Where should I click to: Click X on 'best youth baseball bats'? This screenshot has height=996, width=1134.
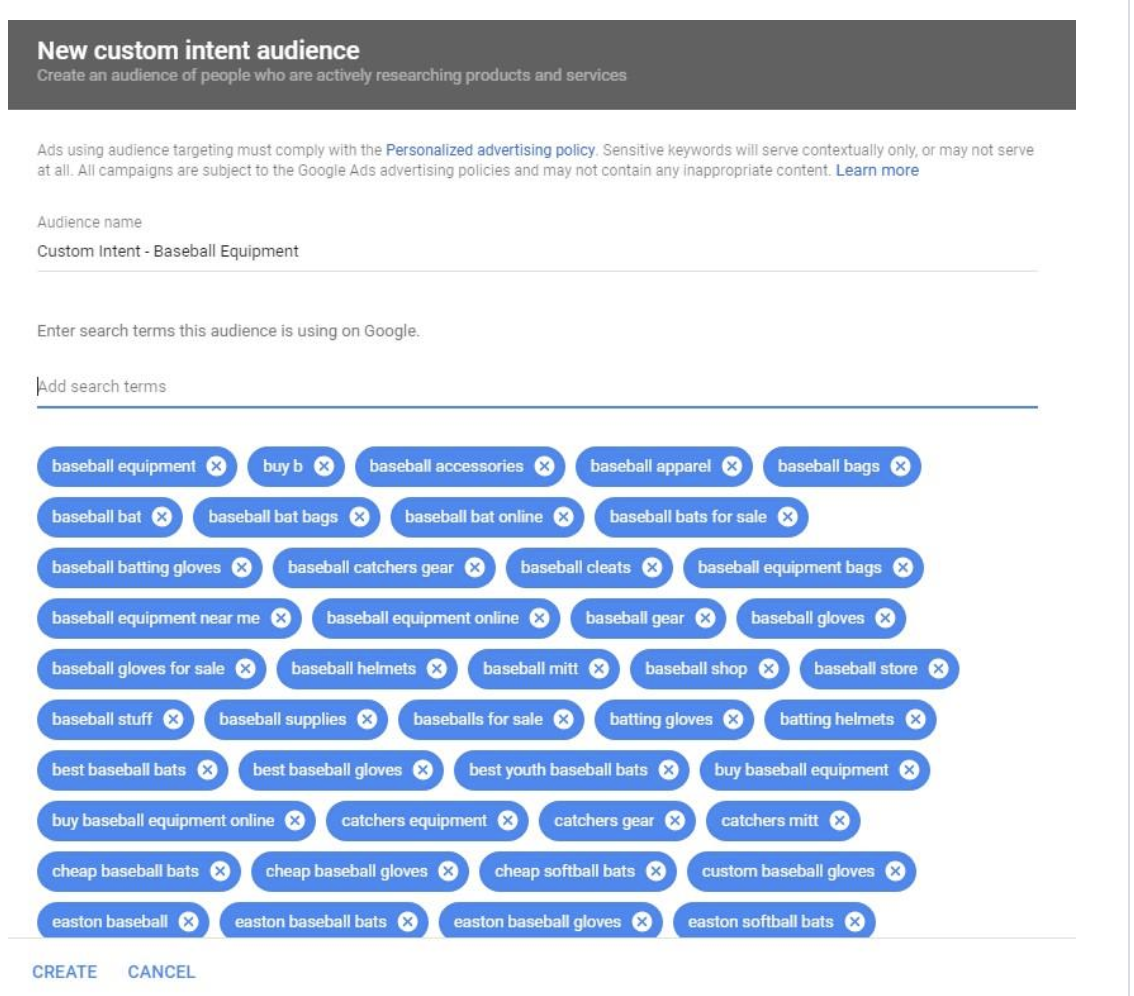tap(668, 770)
